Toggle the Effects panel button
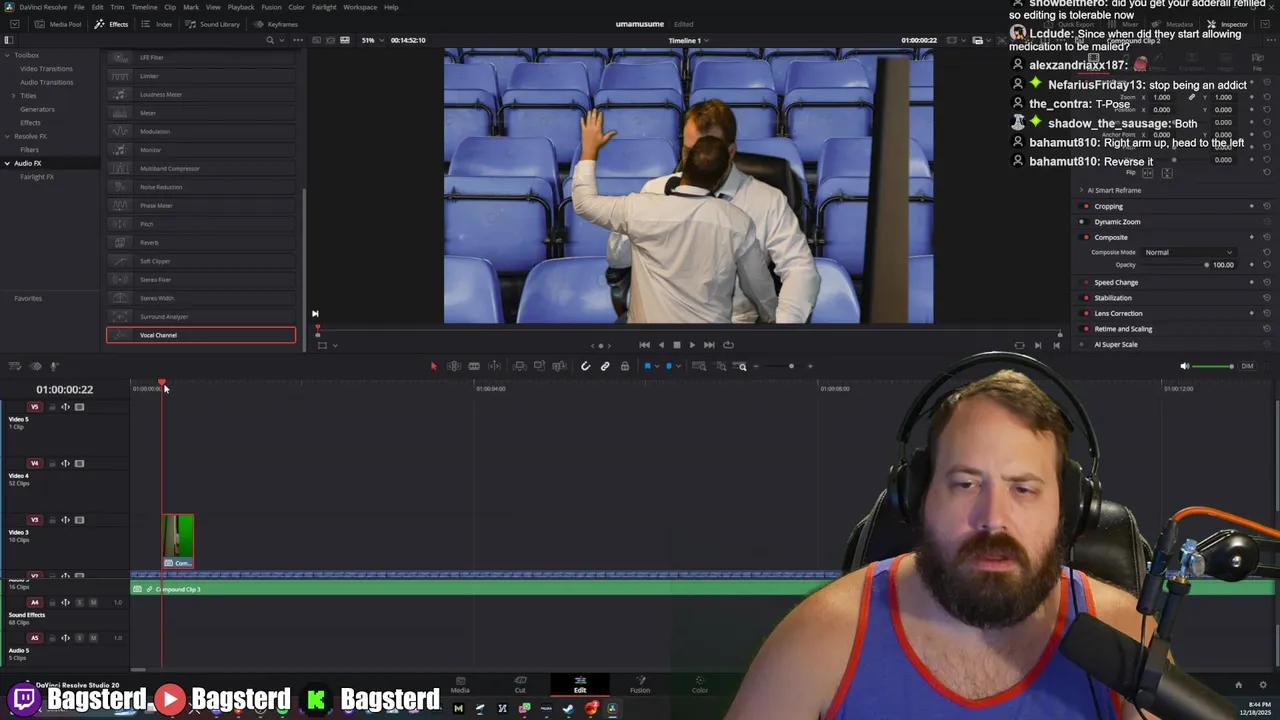This screenshot has height=720, width=1280. pos(112,24)
